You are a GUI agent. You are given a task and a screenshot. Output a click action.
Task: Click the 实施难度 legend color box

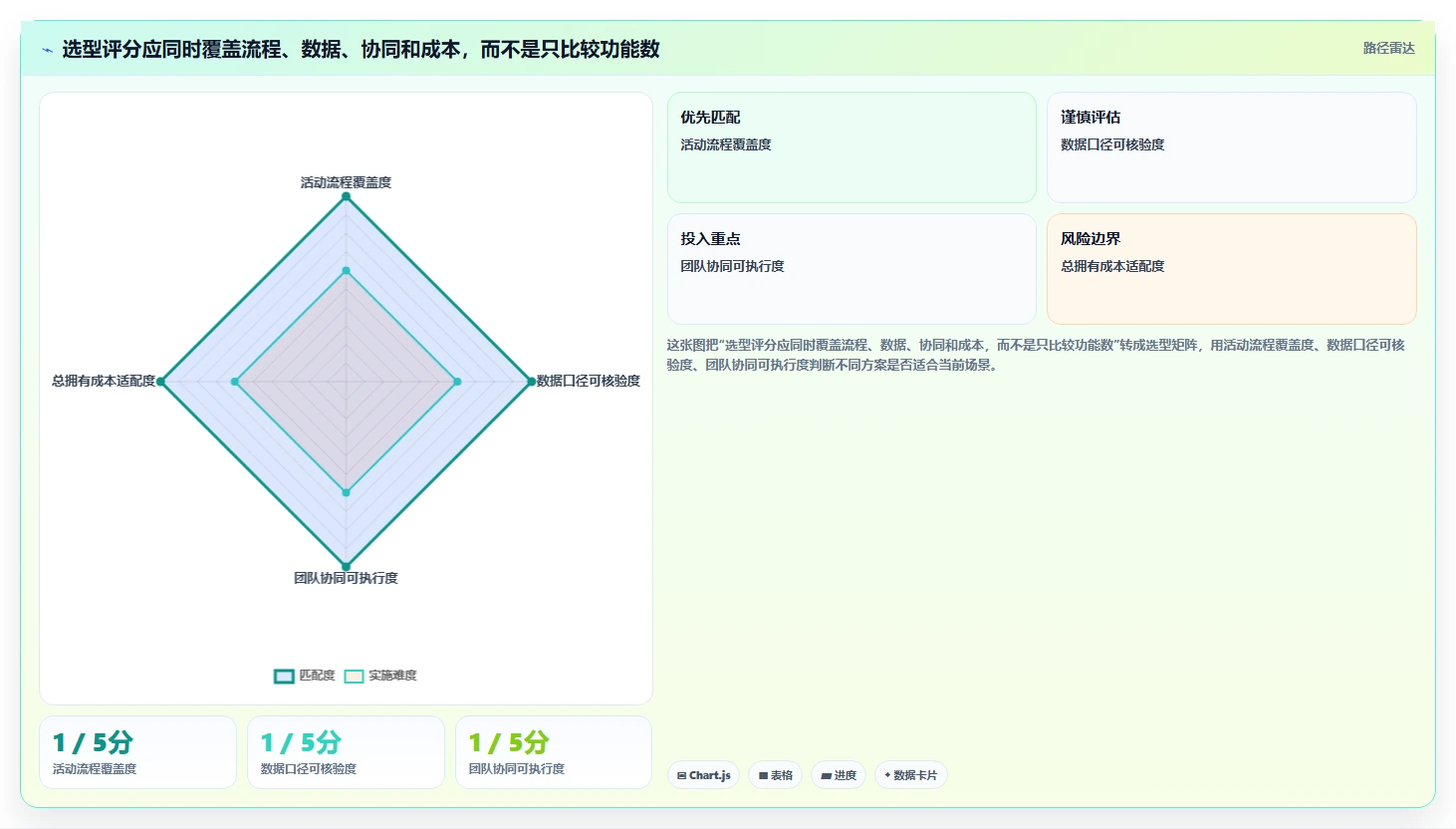click(x=354, y=677)
